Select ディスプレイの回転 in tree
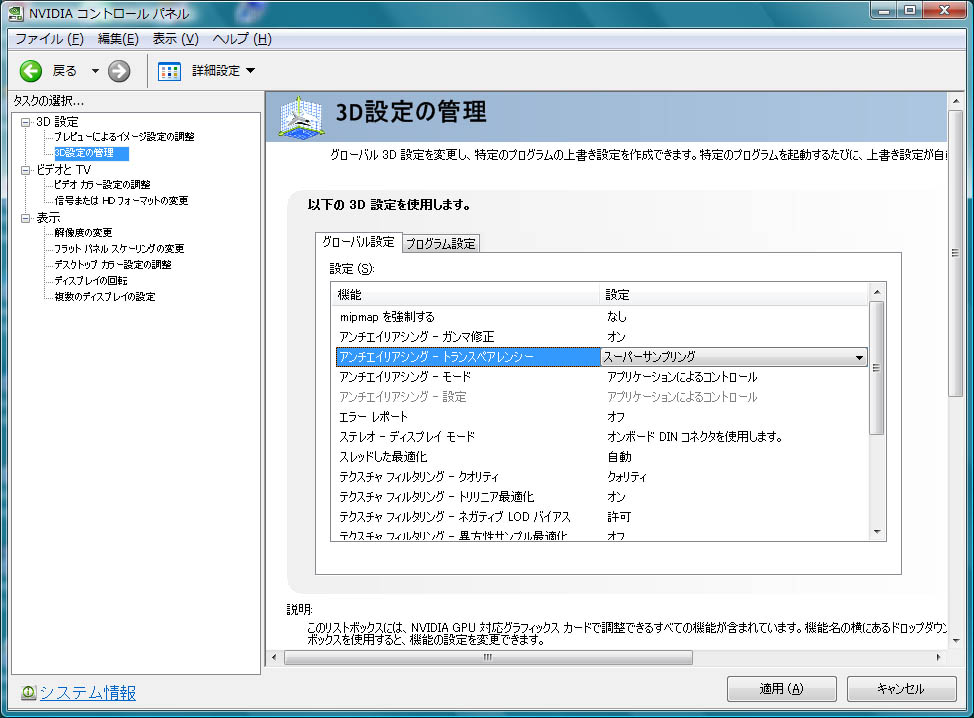 [91, 281]
